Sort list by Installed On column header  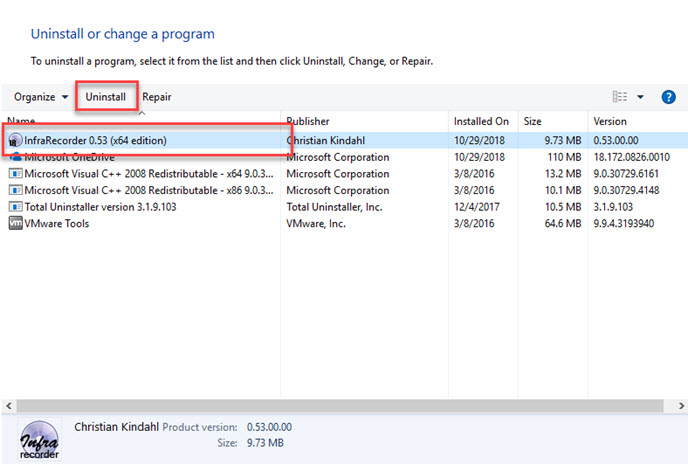click(x=481, y=121)
